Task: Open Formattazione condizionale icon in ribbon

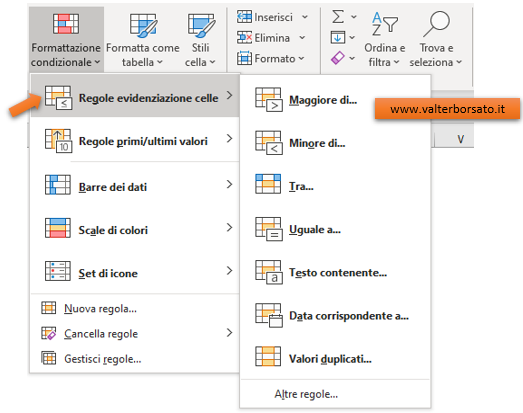Action: click(x=66, y=24)
